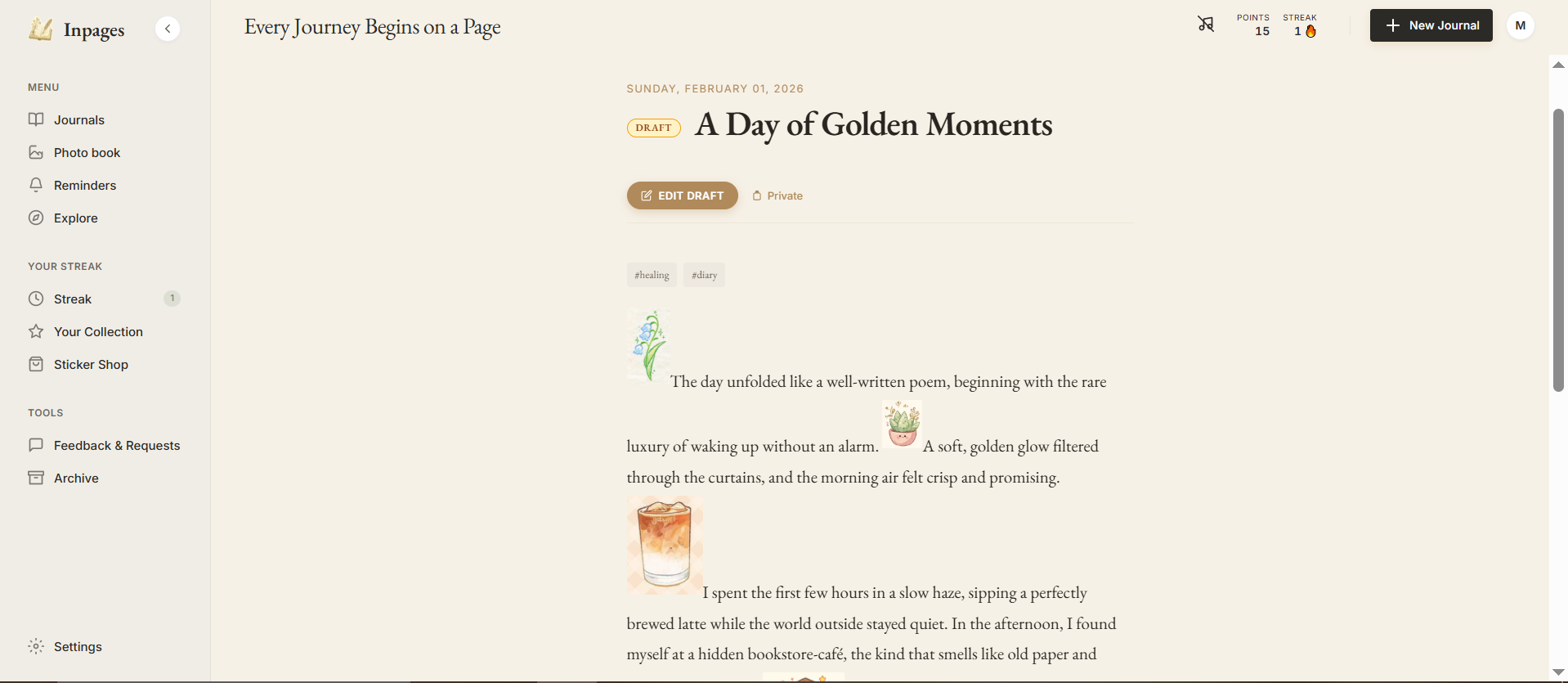
Task: Toggle the Private visibility setting
Action: pyautogui.click(x=777, y=195)
